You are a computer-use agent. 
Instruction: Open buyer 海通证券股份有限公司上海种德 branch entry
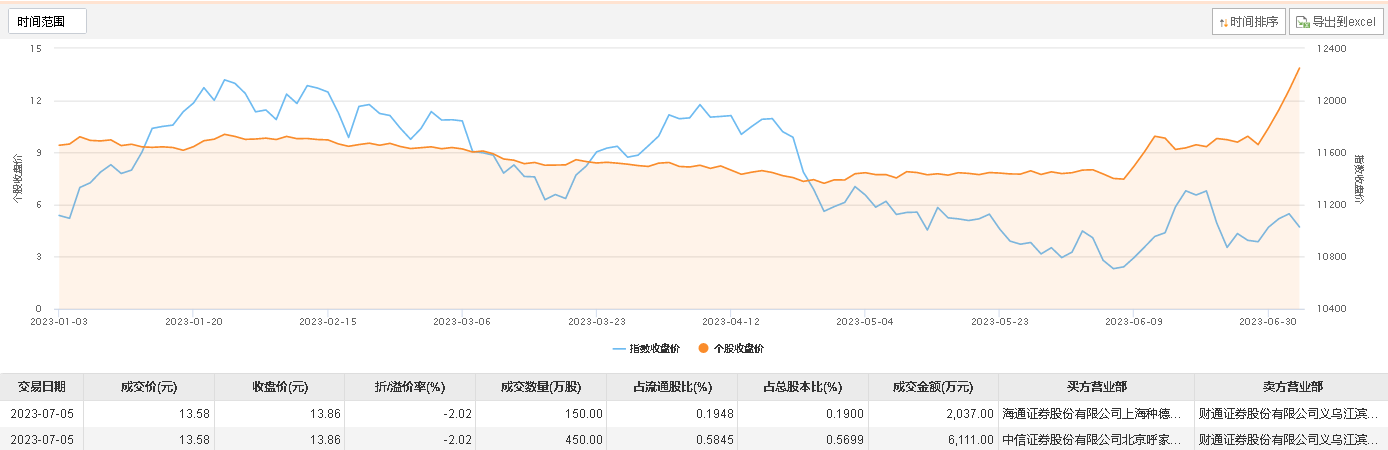tap(1096, 413)
